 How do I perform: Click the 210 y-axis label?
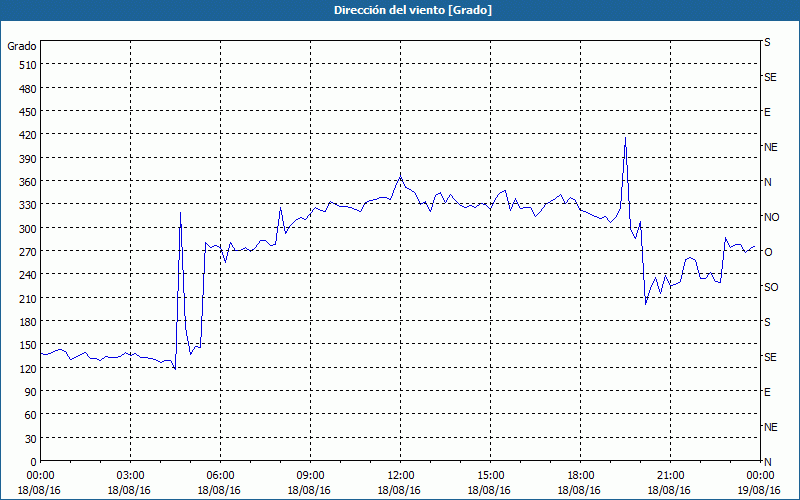click(28, 298)
